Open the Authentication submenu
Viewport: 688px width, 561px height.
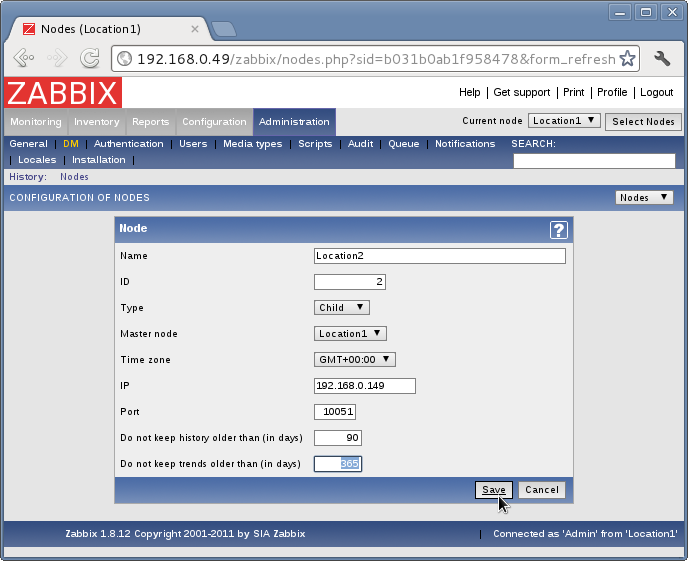[129, 144]
